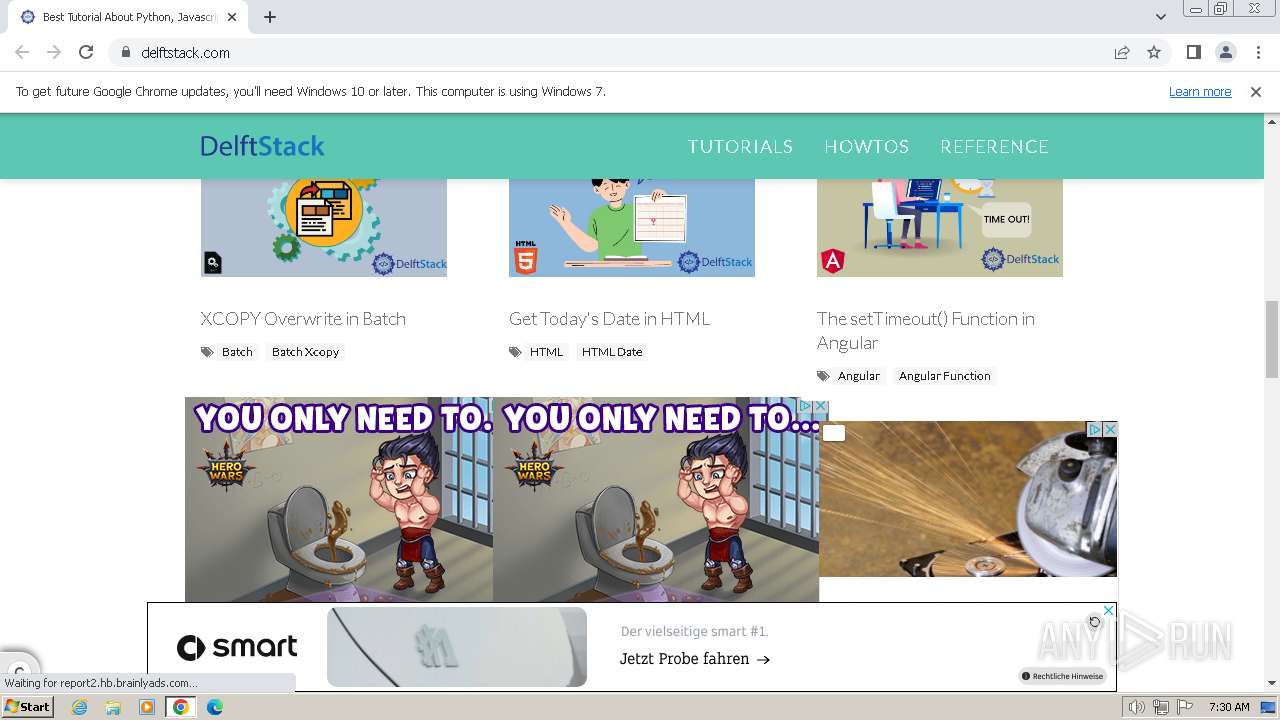This screenshot has width=1280, height=720.
Task: Open Jetzt Probe fahren link
Action: 694,659
